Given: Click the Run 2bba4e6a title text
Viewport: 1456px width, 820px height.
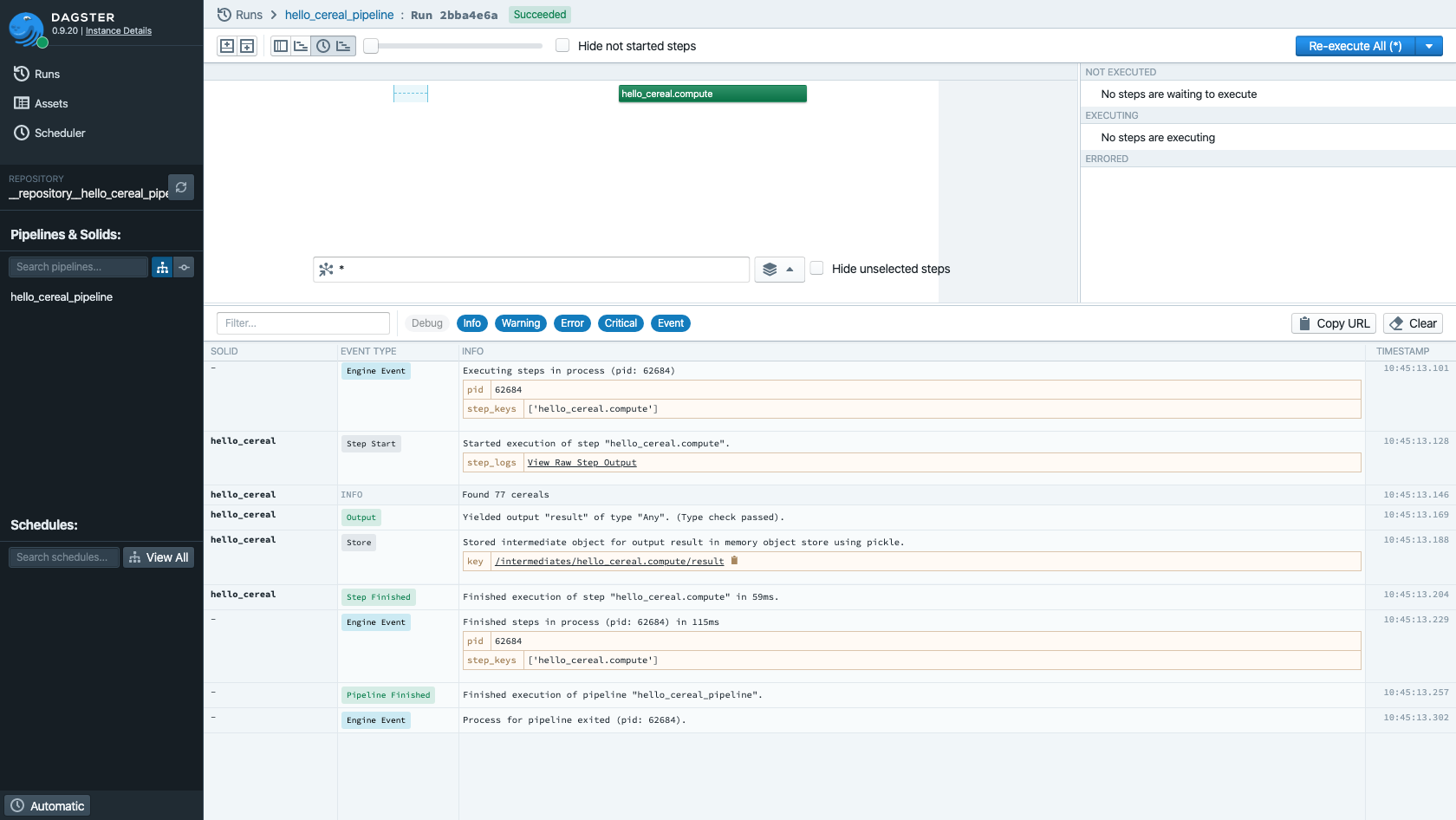Looking at the screenshot, I should (454, 15).
